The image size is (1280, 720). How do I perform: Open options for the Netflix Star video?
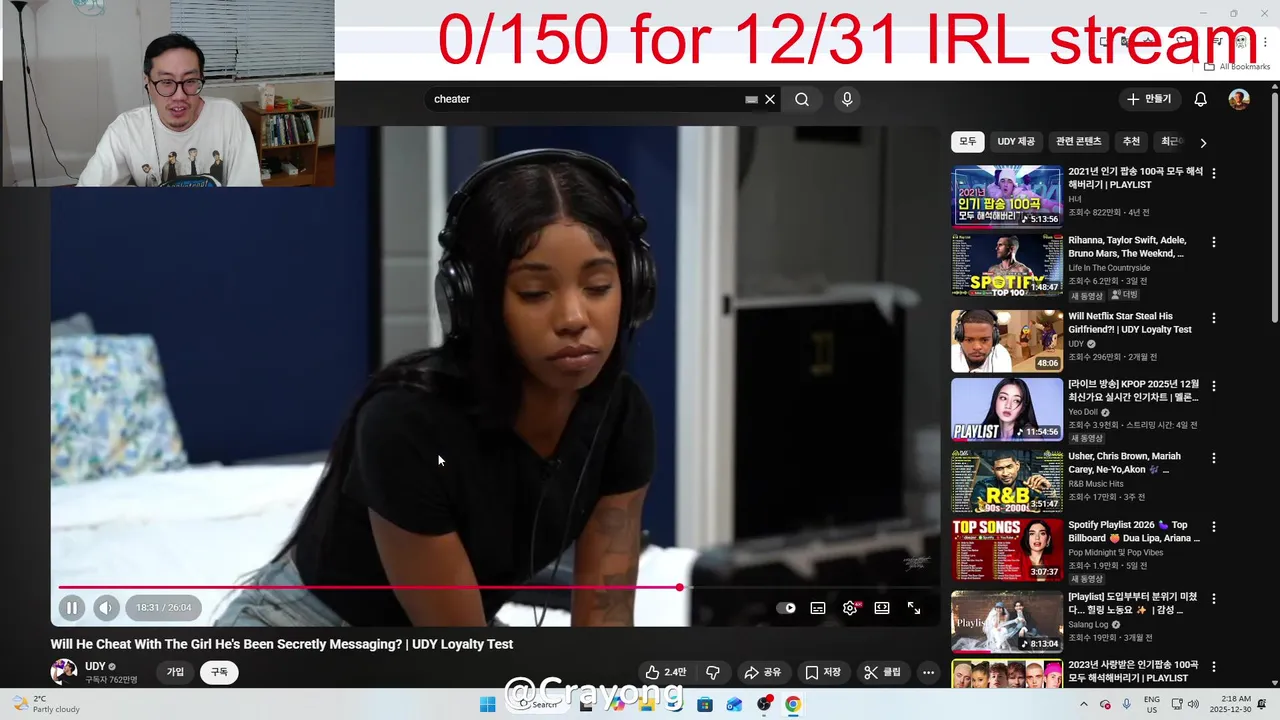(x=1214, y=318)
